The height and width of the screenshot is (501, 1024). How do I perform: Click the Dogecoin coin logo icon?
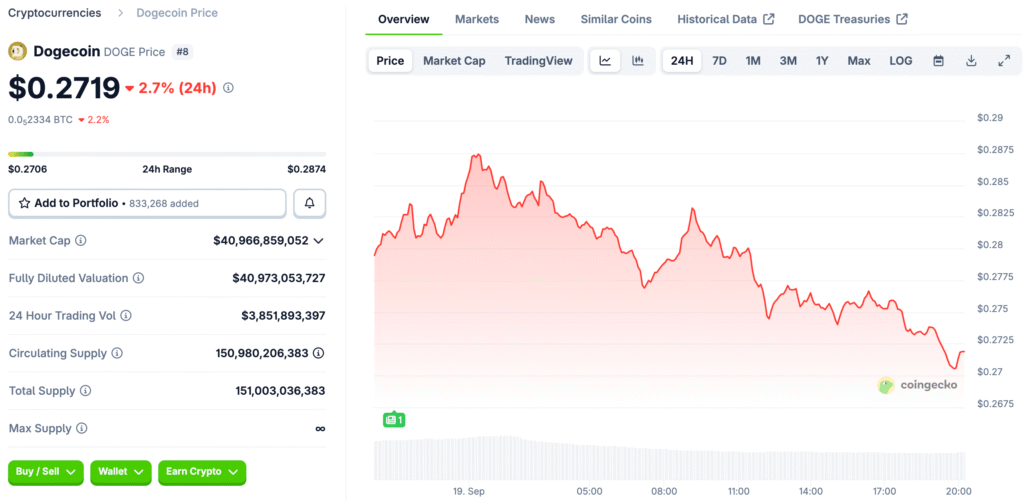[x=17, y=52]
